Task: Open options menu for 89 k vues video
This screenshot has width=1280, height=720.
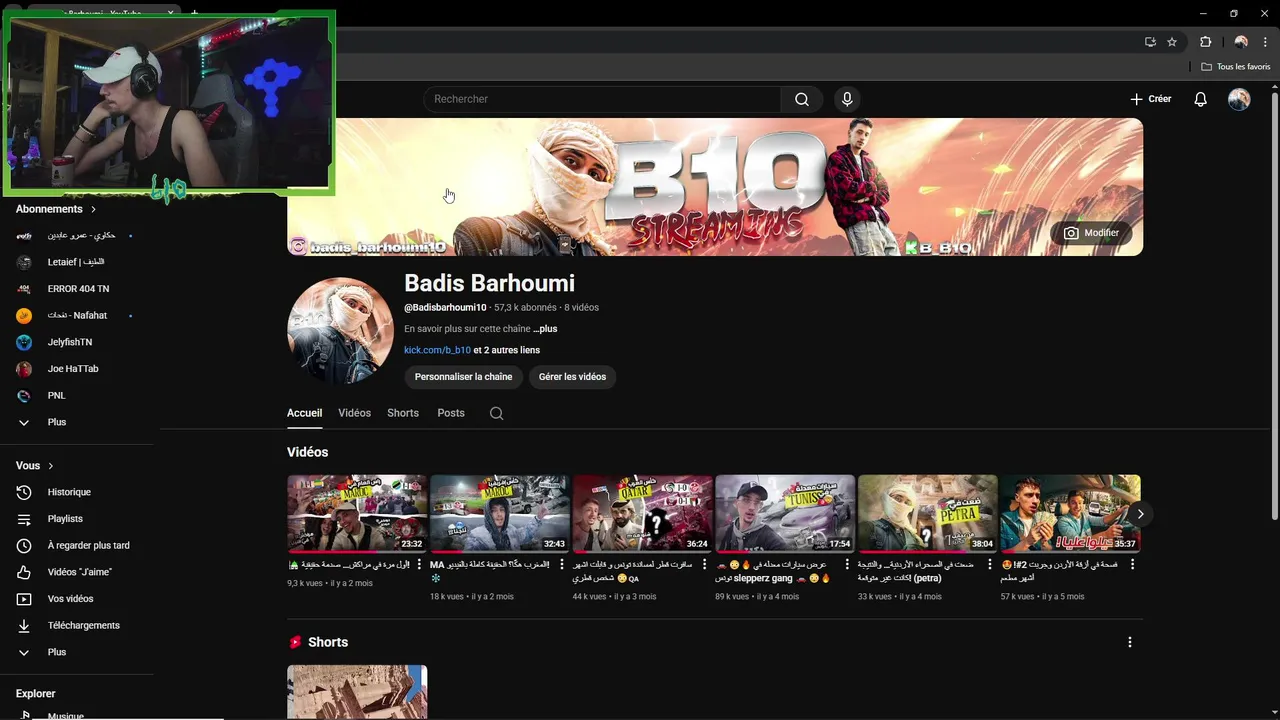Action: pos(847,565)
